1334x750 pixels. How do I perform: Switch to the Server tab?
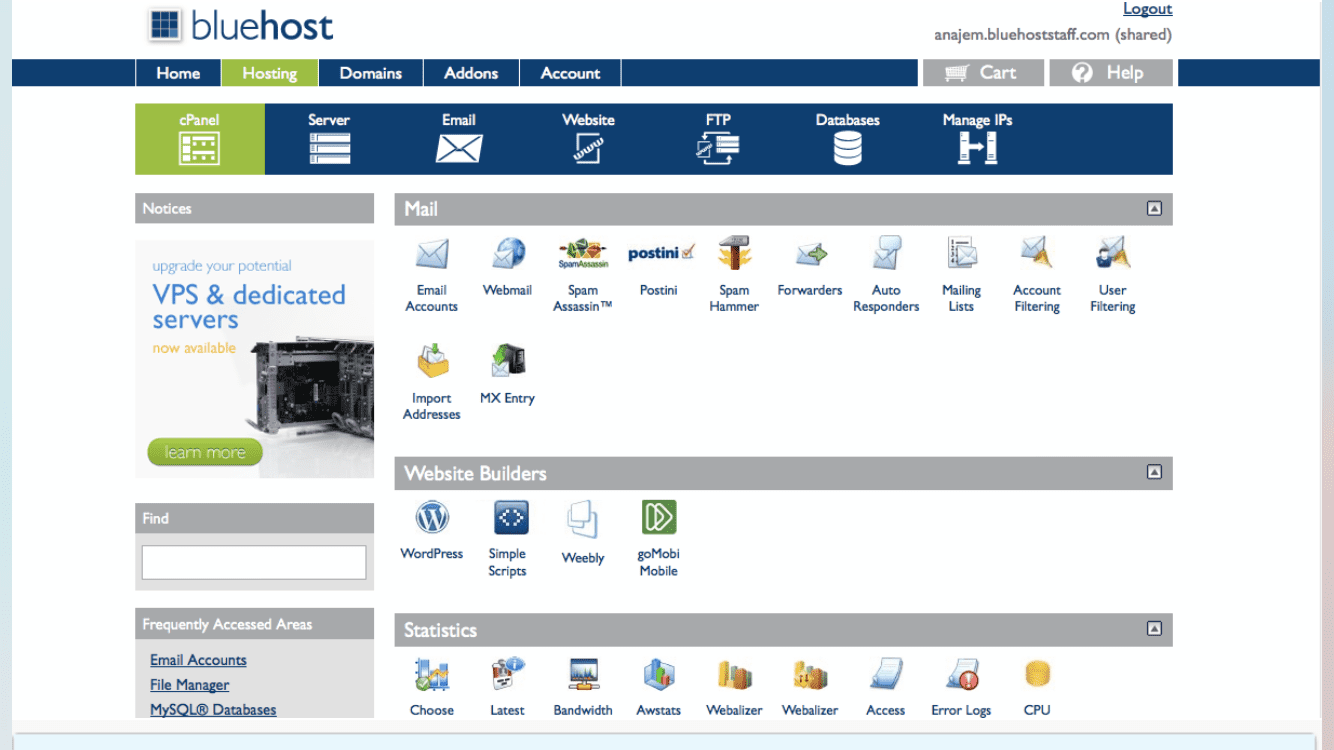click(x=329, y=139)
